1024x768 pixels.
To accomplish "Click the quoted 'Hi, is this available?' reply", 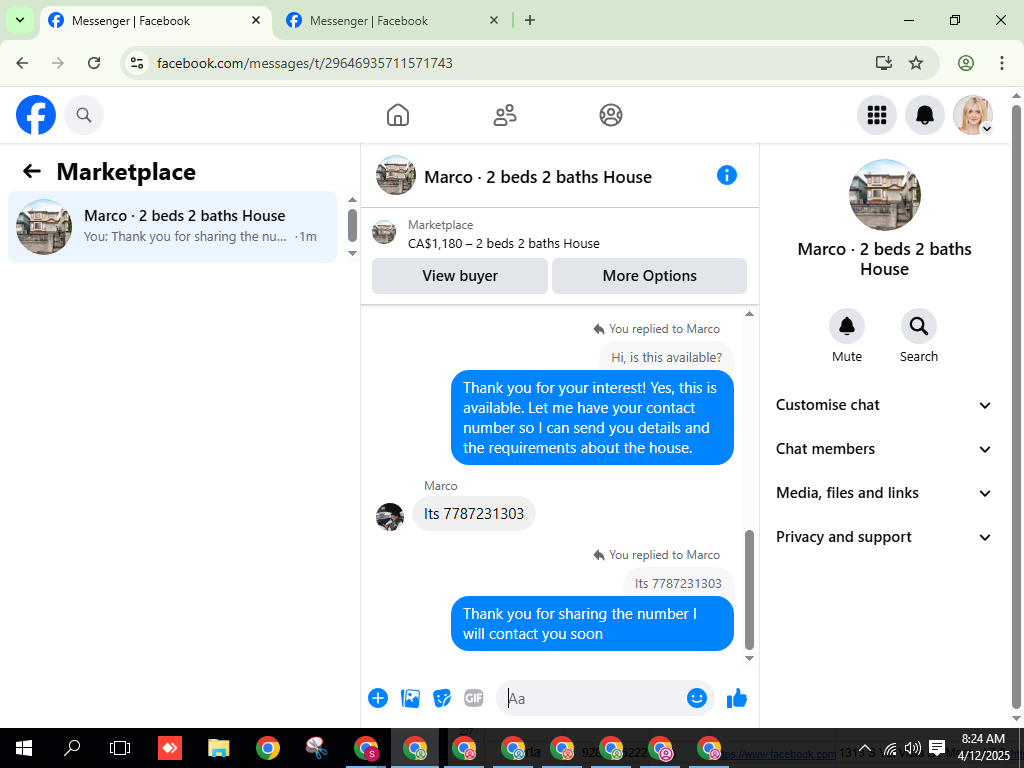I will pyautogui.click(x=666, y=357).
